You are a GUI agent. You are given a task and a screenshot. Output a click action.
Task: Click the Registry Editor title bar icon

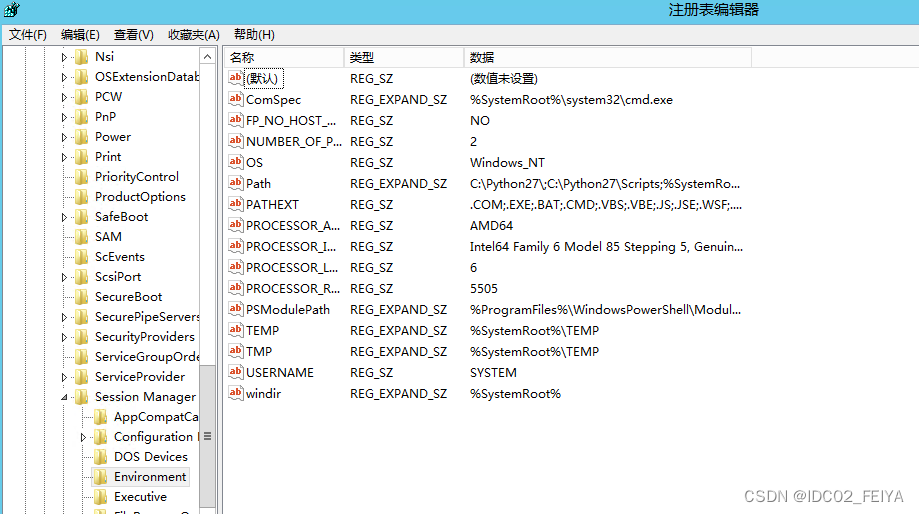coord(12,10)
